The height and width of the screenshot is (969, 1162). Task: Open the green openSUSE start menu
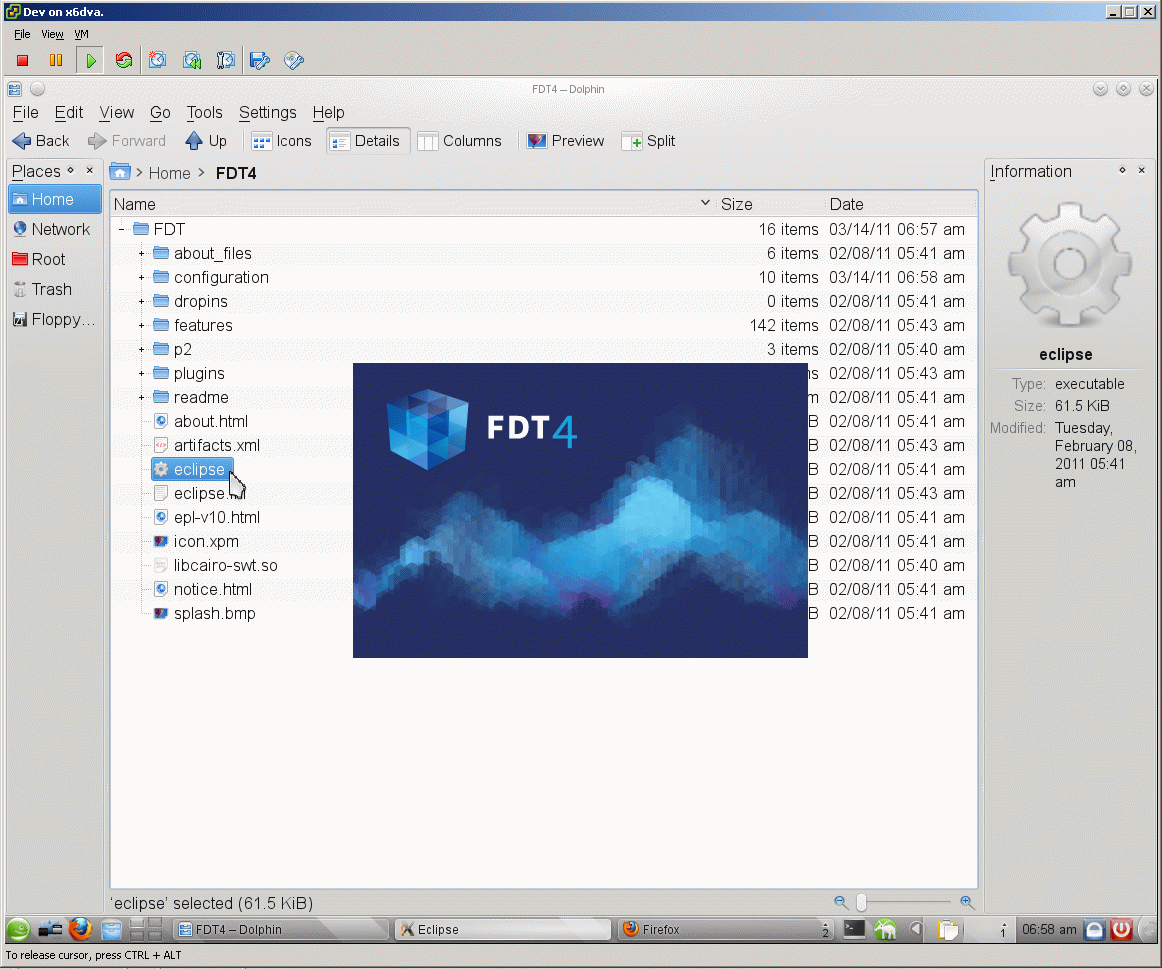pyautogui.click(x=19, y=929)
